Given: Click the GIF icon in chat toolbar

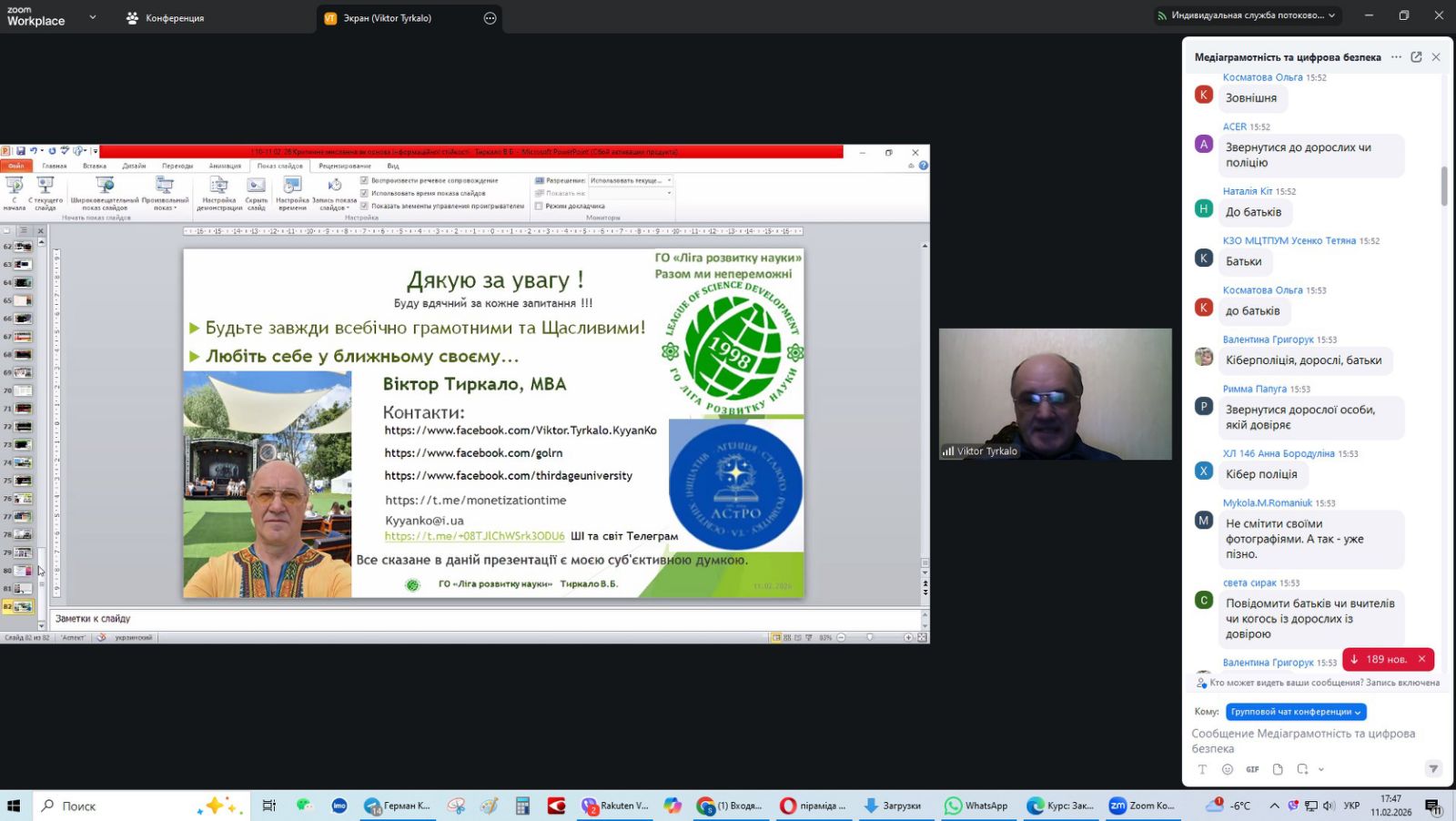Looking at the screenshot, I should tap(1252, 769).
